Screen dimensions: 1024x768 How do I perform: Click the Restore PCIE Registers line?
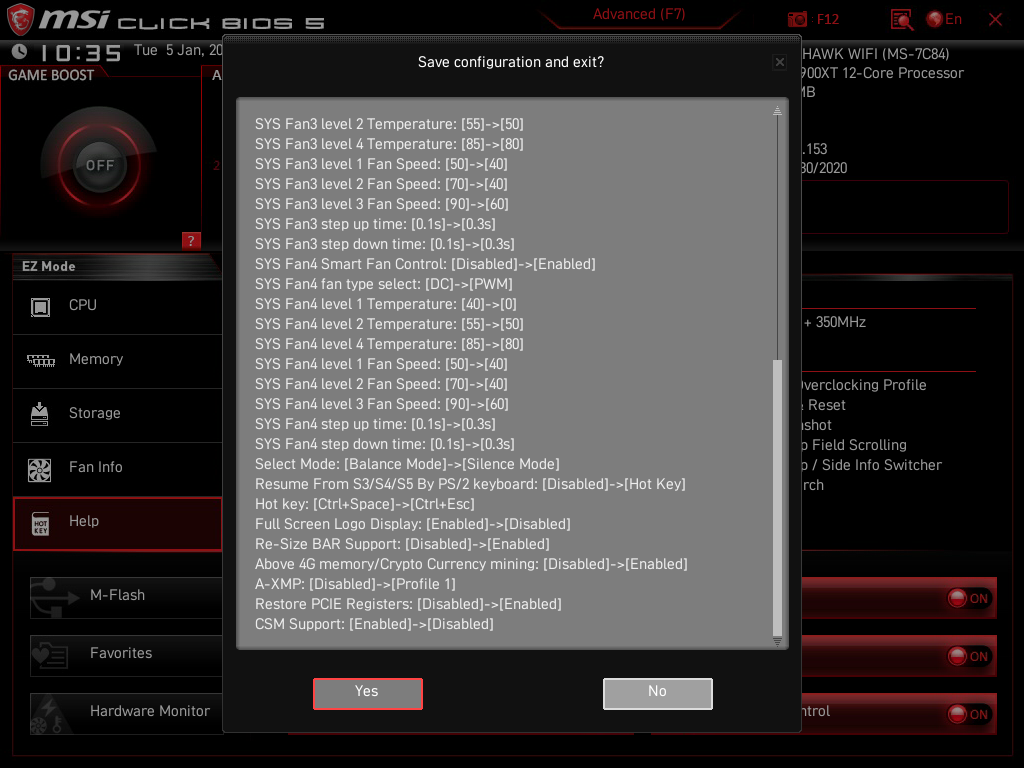[x=408, y=604]
